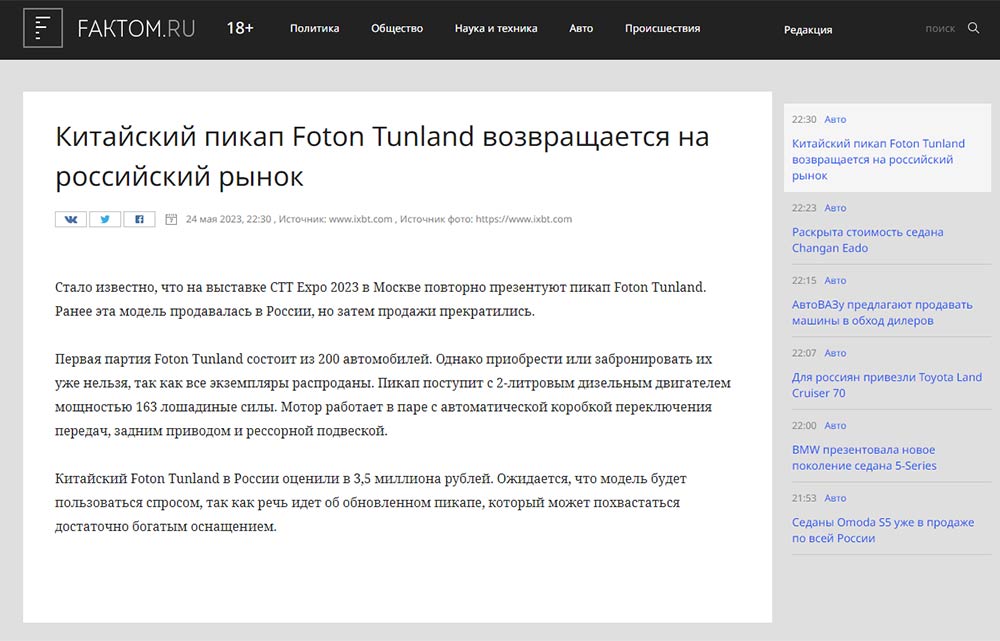Open news about Toyota Land Cruiser 70
This screenshot has width=1000, height=641.
(x=886, y=385)
